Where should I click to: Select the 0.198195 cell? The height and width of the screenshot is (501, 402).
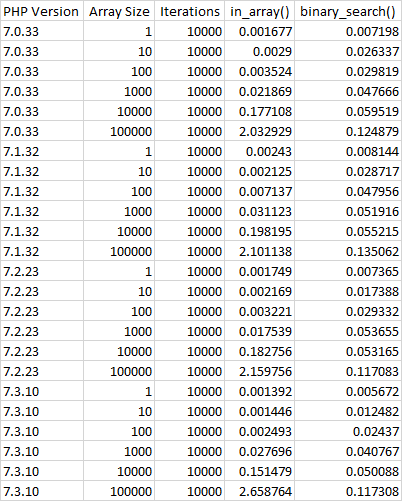(260, 231)
